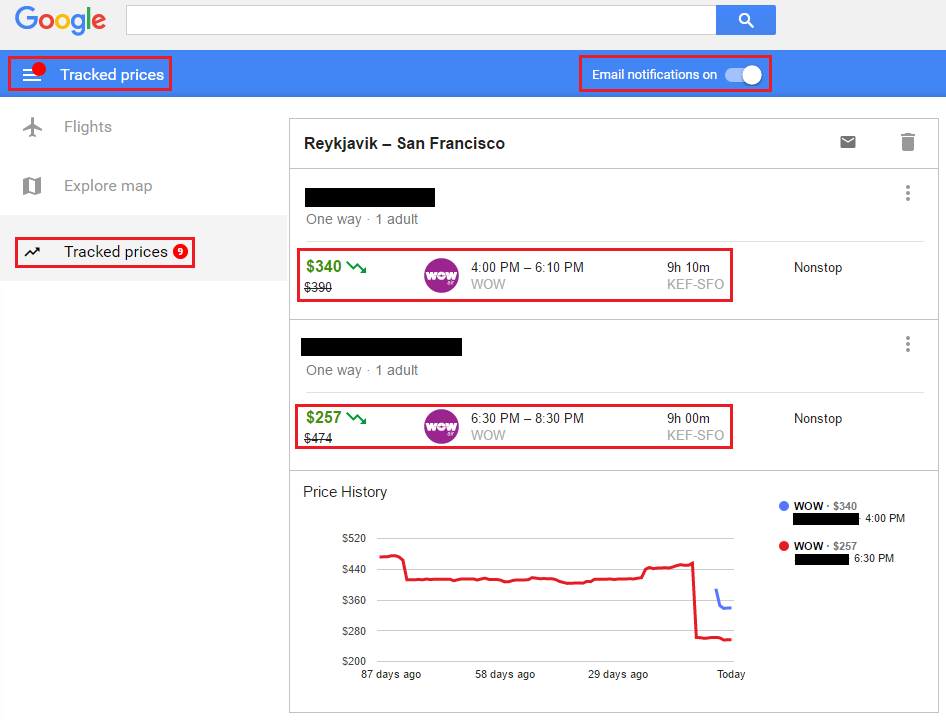Screen dimensions: 946x720
Task: Click the Google logo
Action: 60,20
